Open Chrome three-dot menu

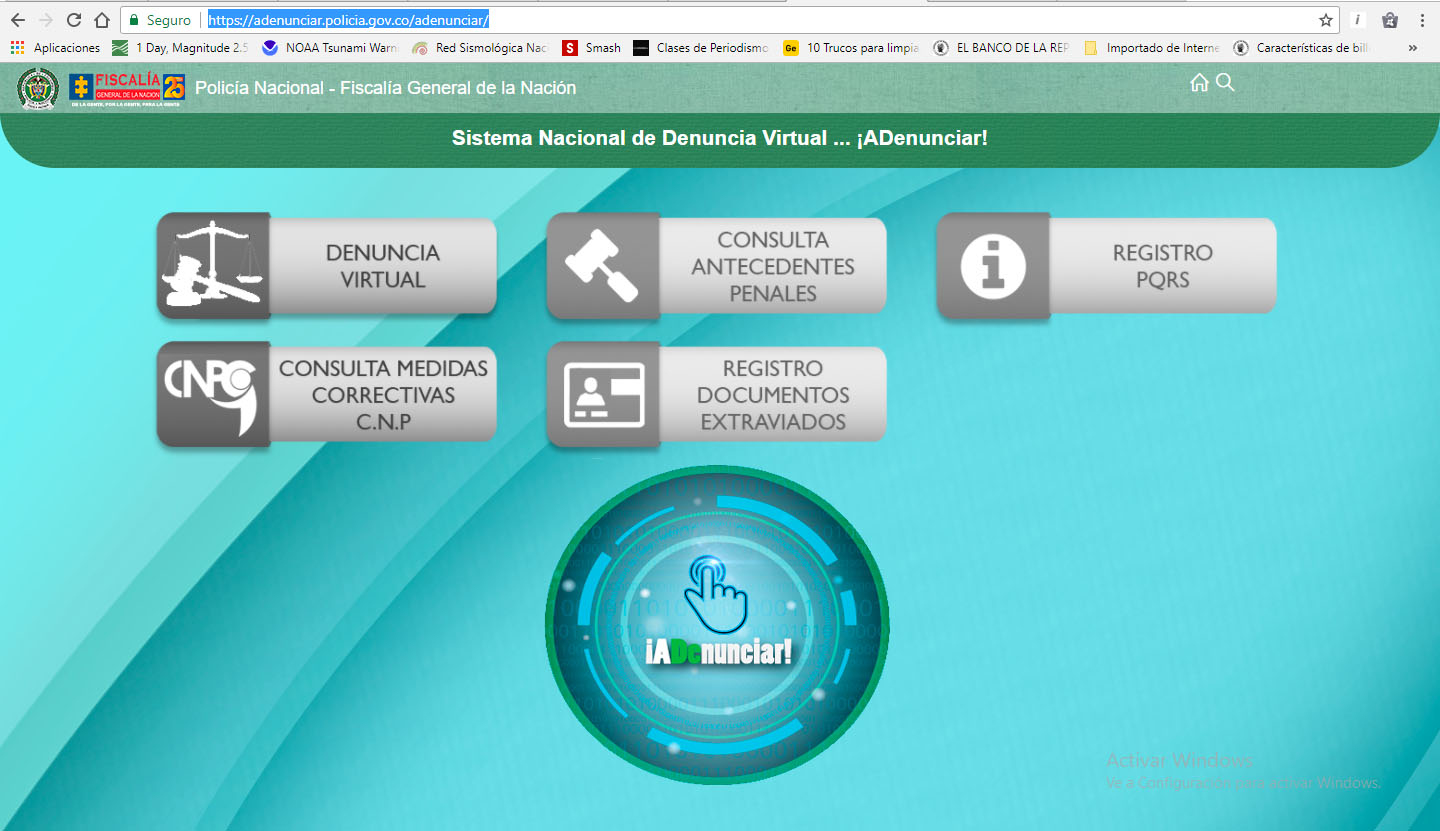point(1422,20)
